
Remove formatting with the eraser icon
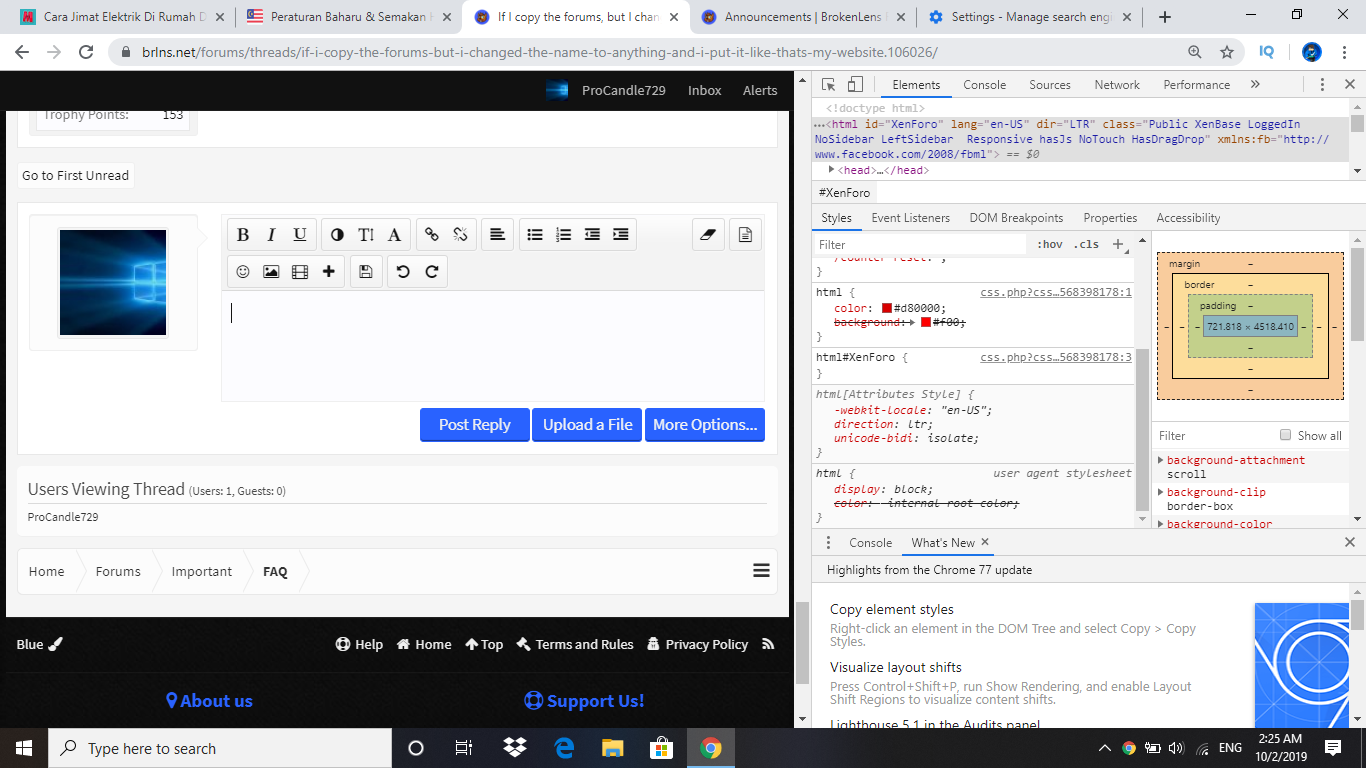coord(708,235)
